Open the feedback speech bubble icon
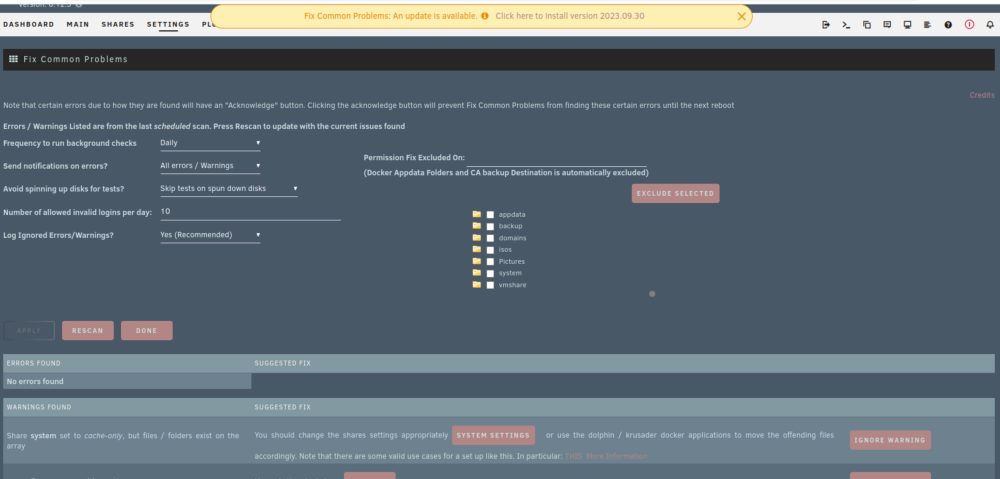 [887, 25]
